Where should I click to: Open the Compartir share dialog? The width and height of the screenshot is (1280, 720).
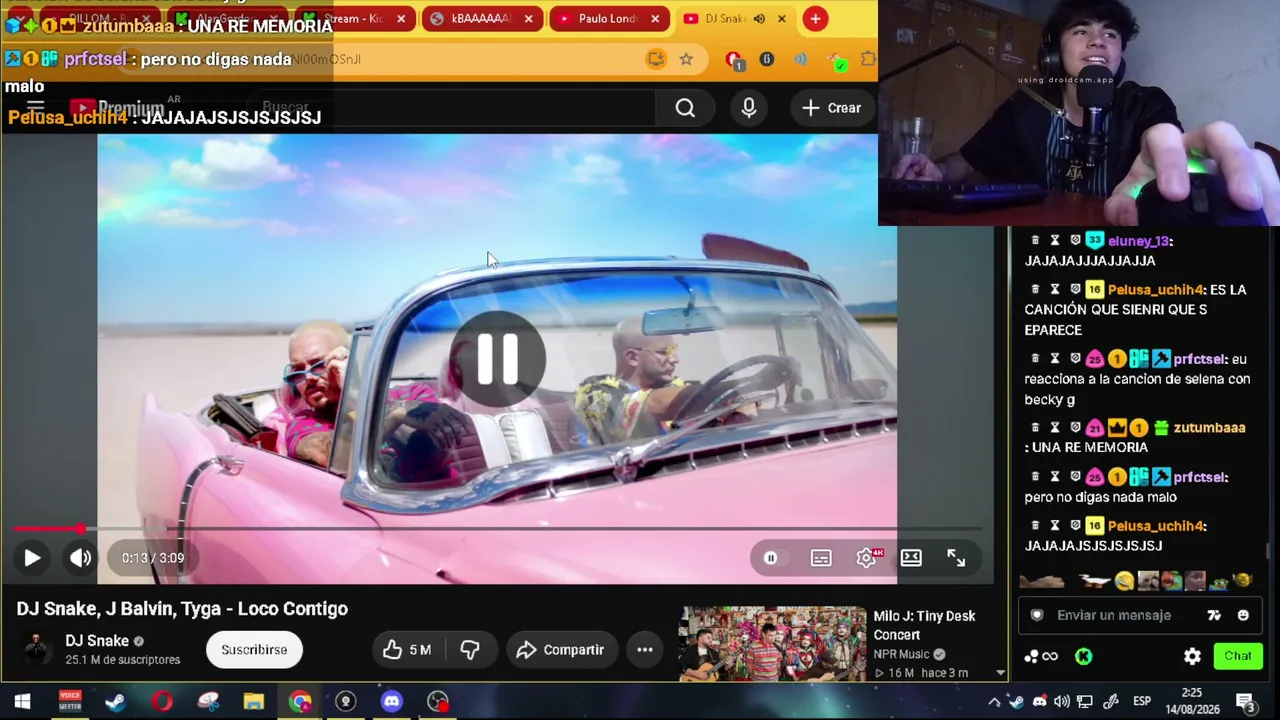click(560, 650)
